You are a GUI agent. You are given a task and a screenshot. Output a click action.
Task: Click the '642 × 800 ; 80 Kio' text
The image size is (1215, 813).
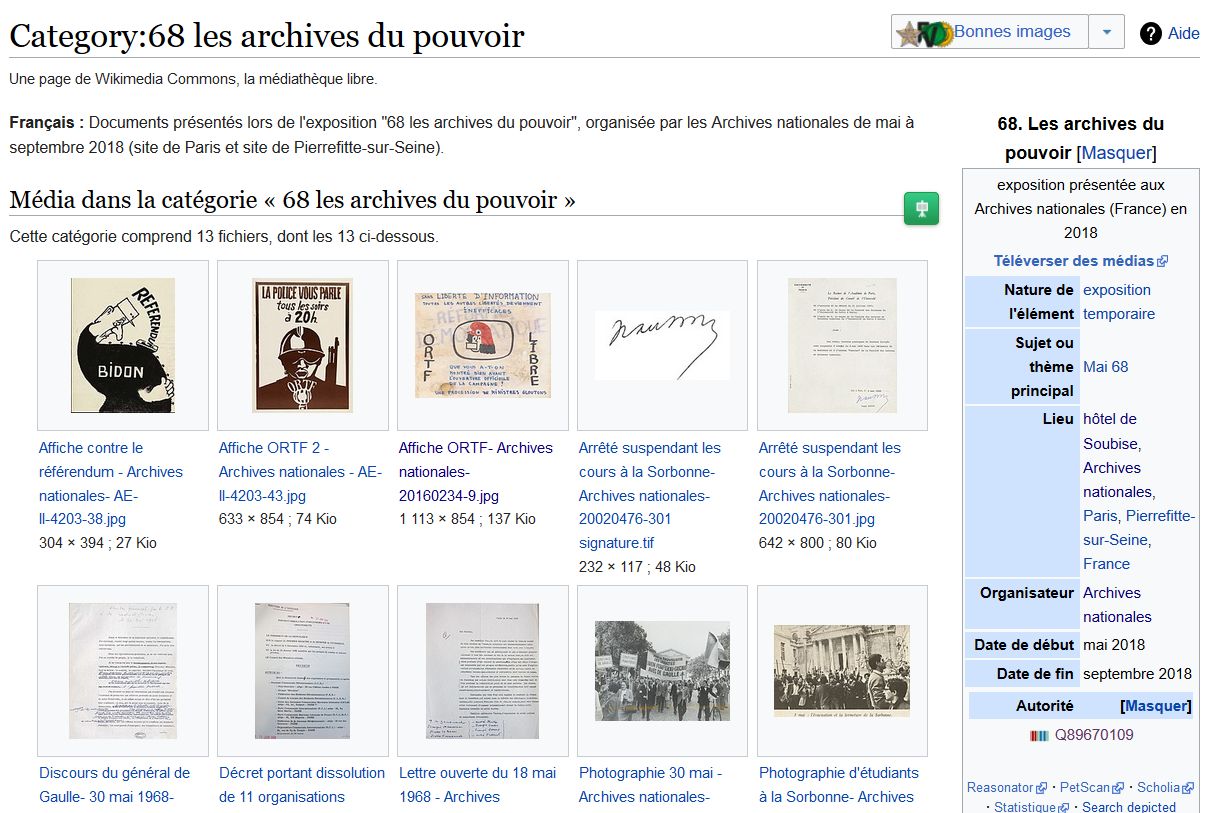(x=818, y=543)
